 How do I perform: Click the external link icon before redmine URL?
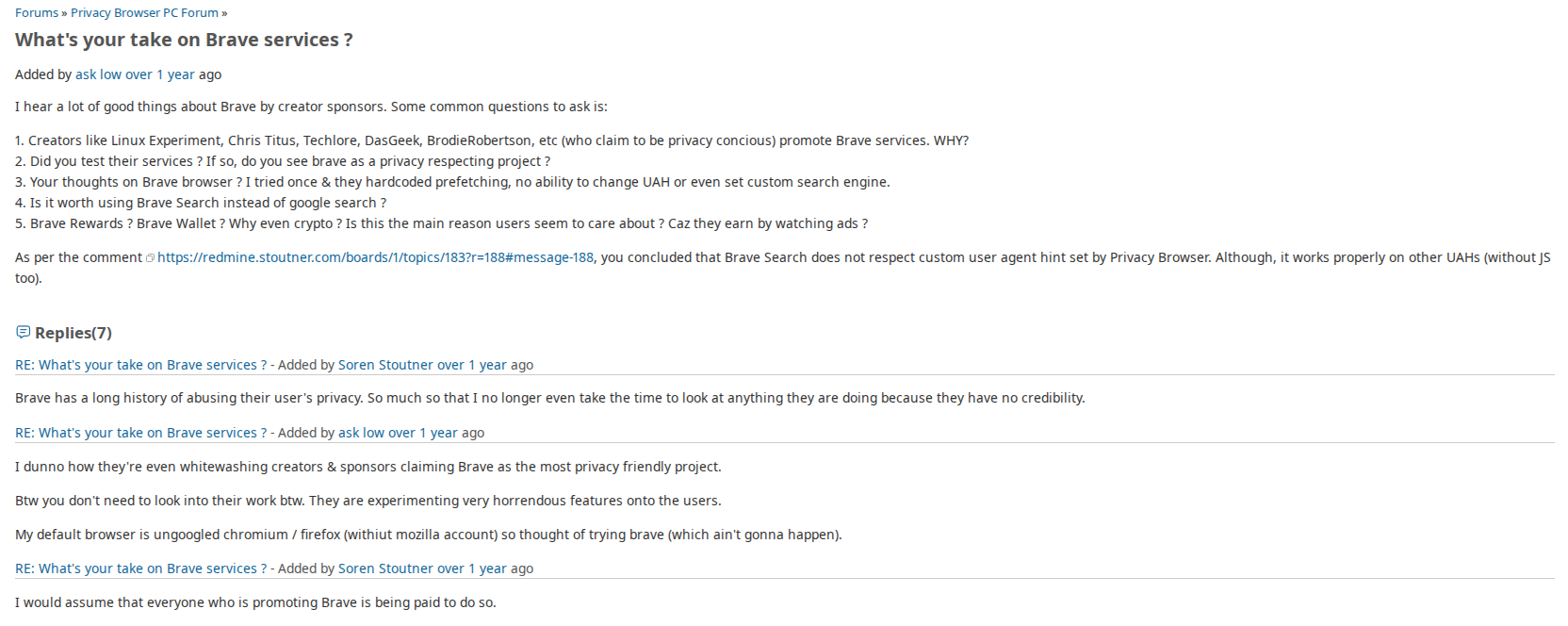(151, 258)
